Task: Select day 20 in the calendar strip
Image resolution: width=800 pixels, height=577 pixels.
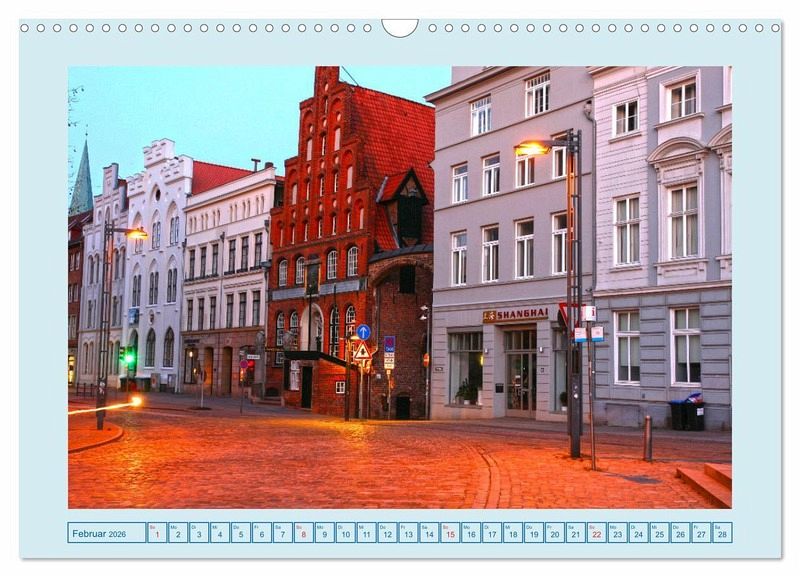Action: (555, 532)
